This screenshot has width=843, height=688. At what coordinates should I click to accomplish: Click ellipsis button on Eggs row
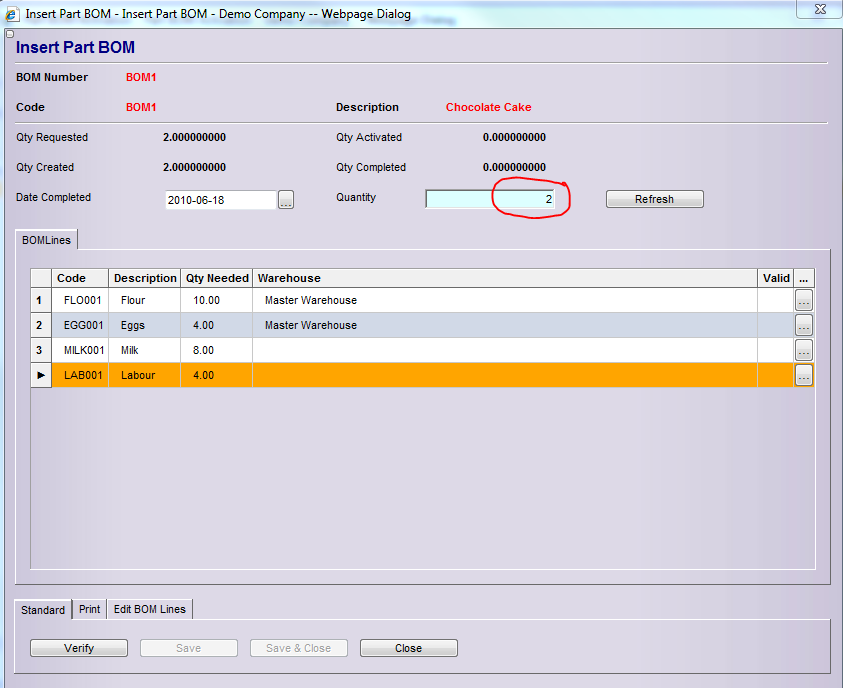[804, 325]
